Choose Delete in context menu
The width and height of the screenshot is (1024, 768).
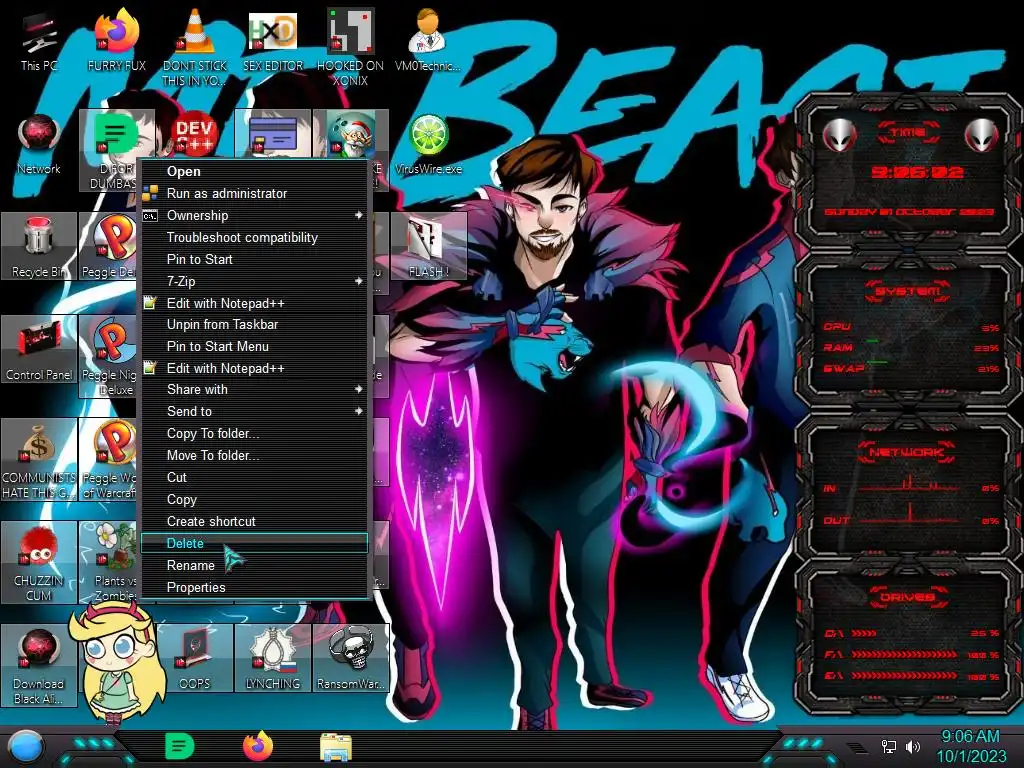pos(255,543)
